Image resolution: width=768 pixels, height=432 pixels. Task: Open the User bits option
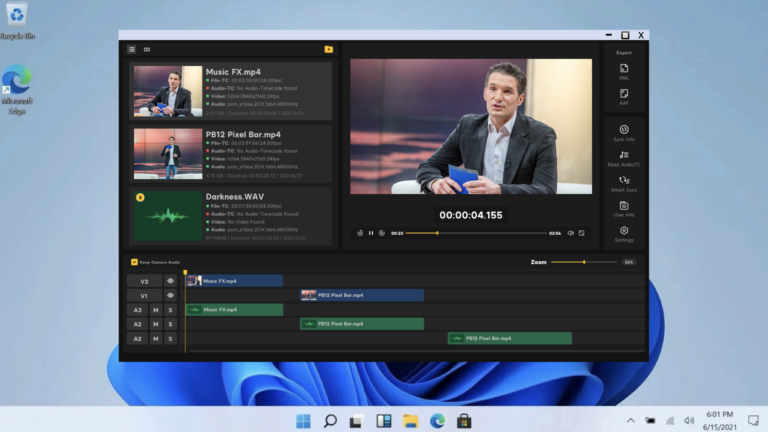[624, 208]
